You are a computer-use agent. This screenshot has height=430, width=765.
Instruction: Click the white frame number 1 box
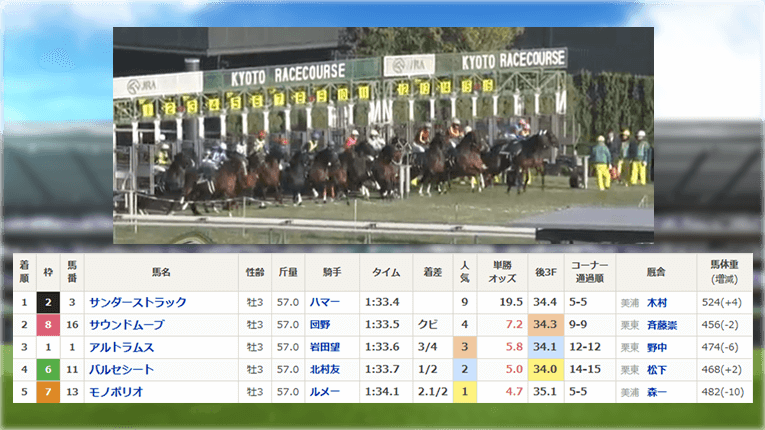(48, 347)
